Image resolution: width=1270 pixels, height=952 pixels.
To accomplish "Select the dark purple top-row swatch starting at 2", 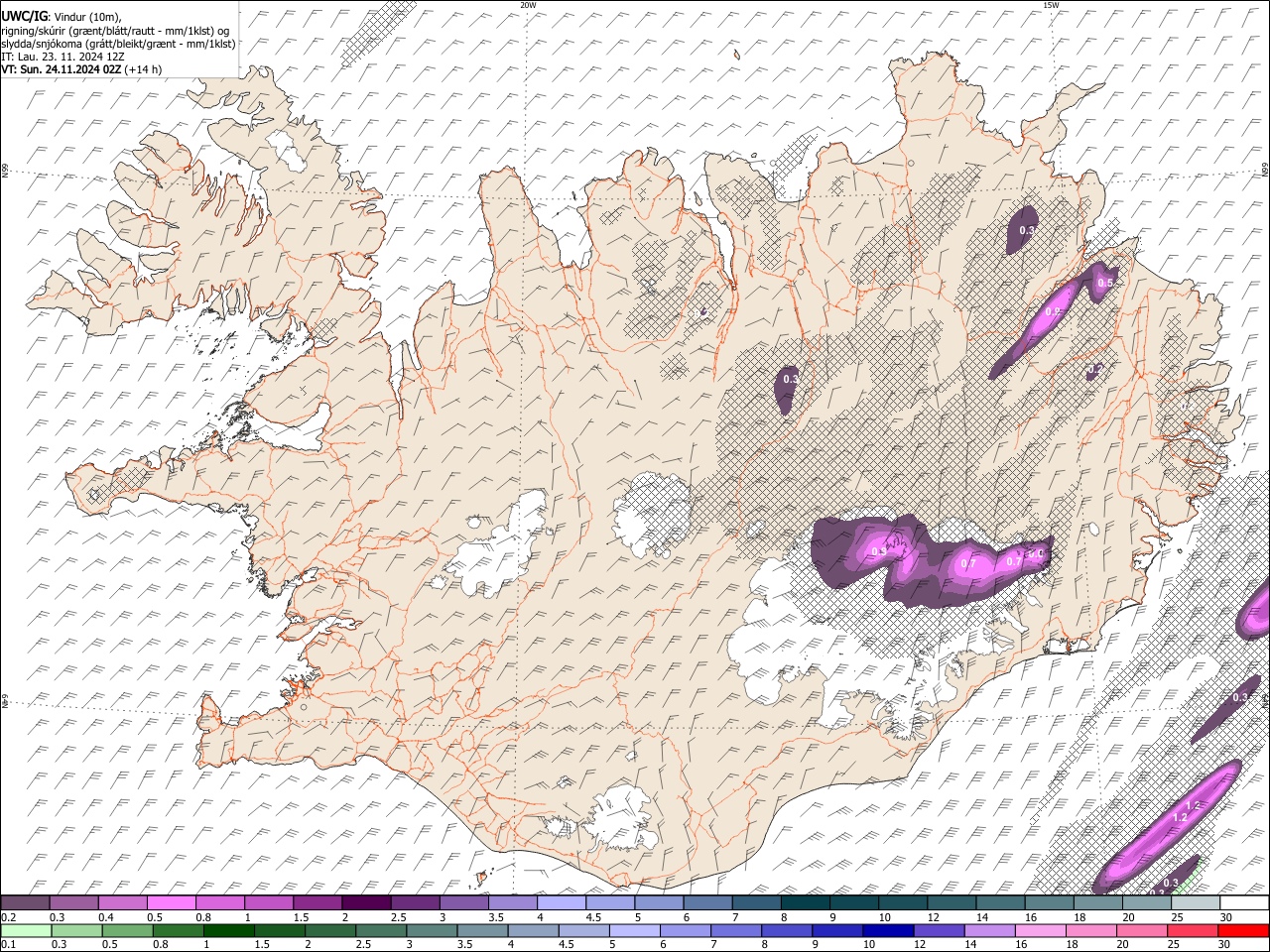I will [366, 902].
